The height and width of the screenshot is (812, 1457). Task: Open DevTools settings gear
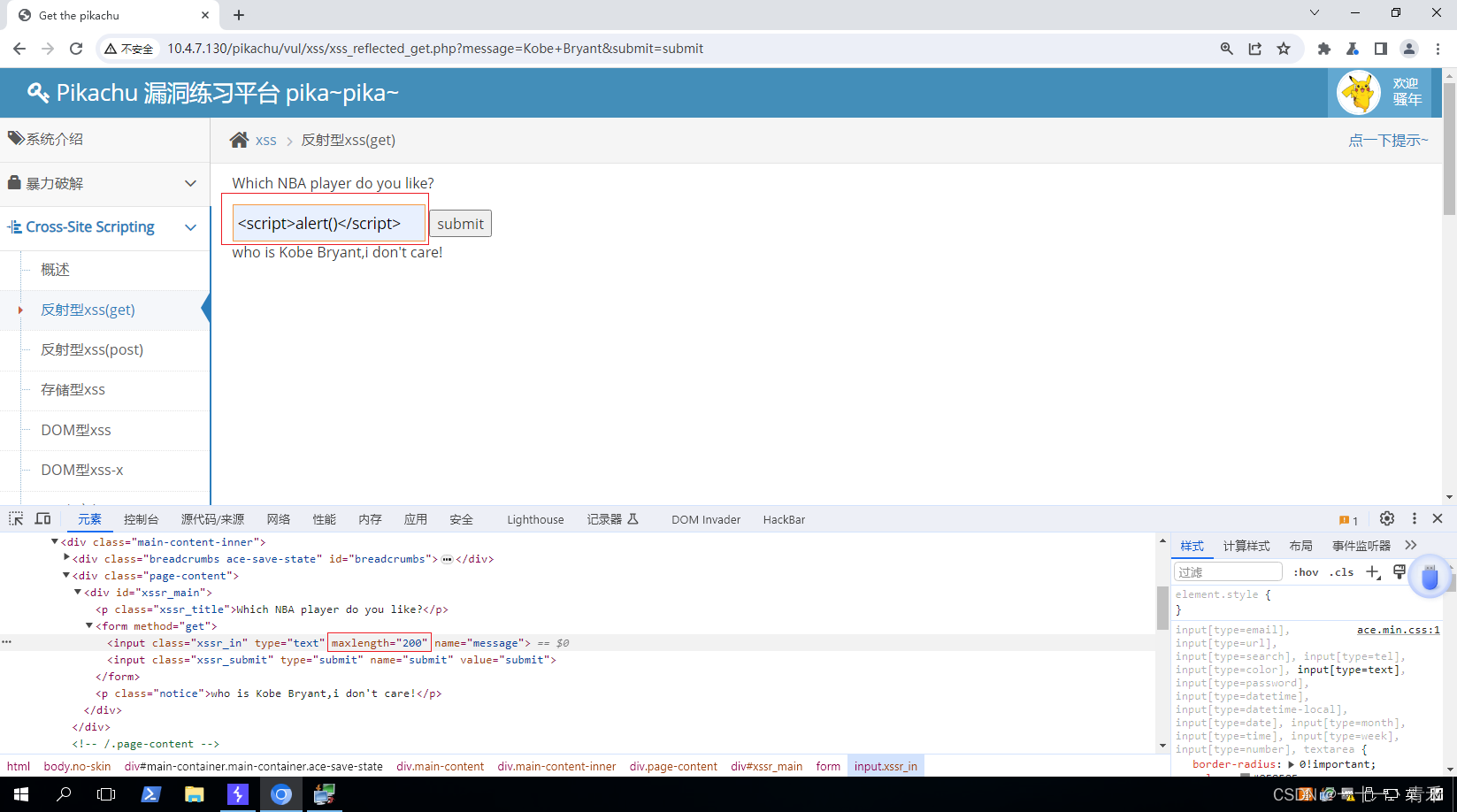[x=1387, y=519]
